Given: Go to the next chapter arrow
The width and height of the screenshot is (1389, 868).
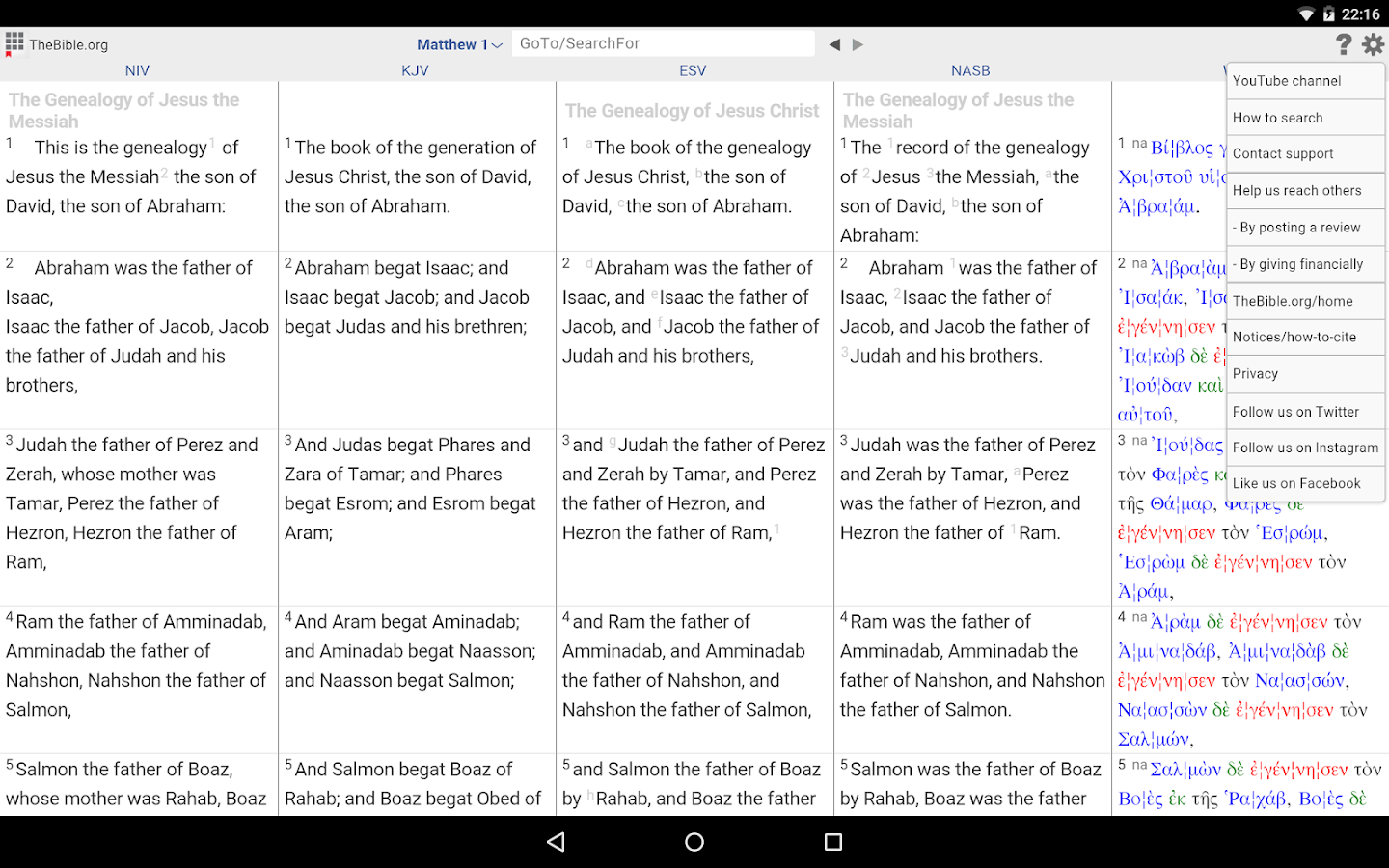Looking at the screenshot, I should (x=858, y=44).
